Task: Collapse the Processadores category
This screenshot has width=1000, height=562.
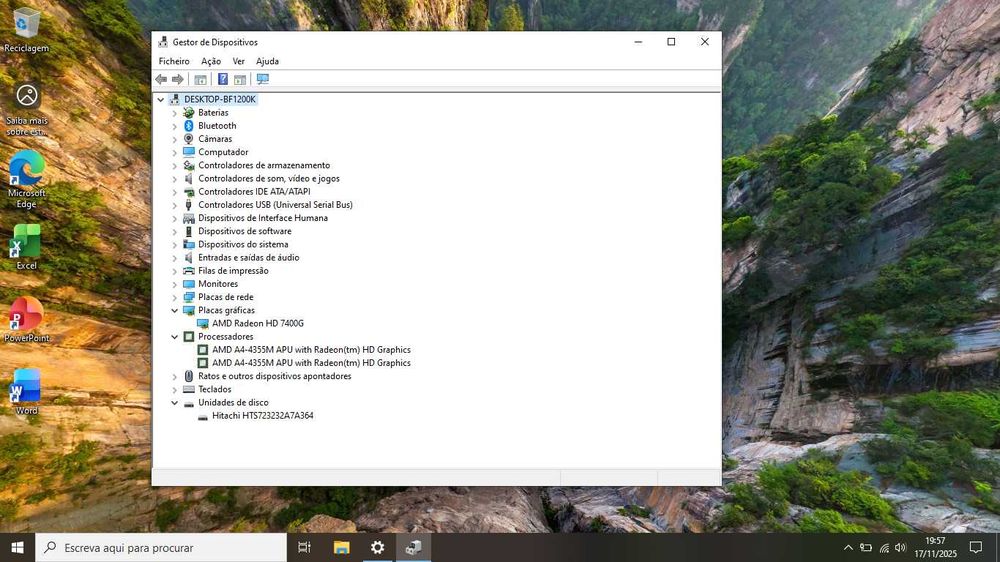Action: point(174,337)
